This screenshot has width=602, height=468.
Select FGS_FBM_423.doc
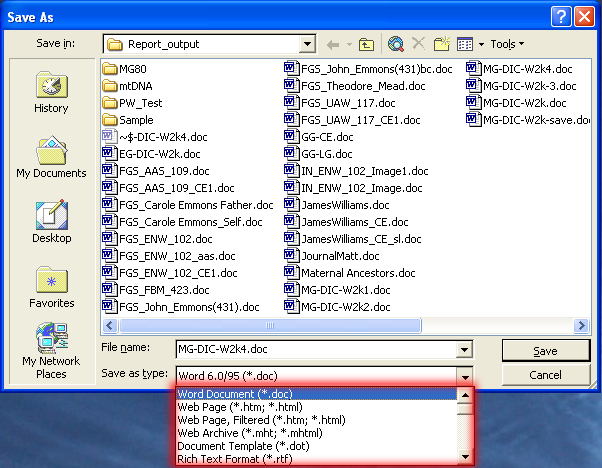coord(156,290)
